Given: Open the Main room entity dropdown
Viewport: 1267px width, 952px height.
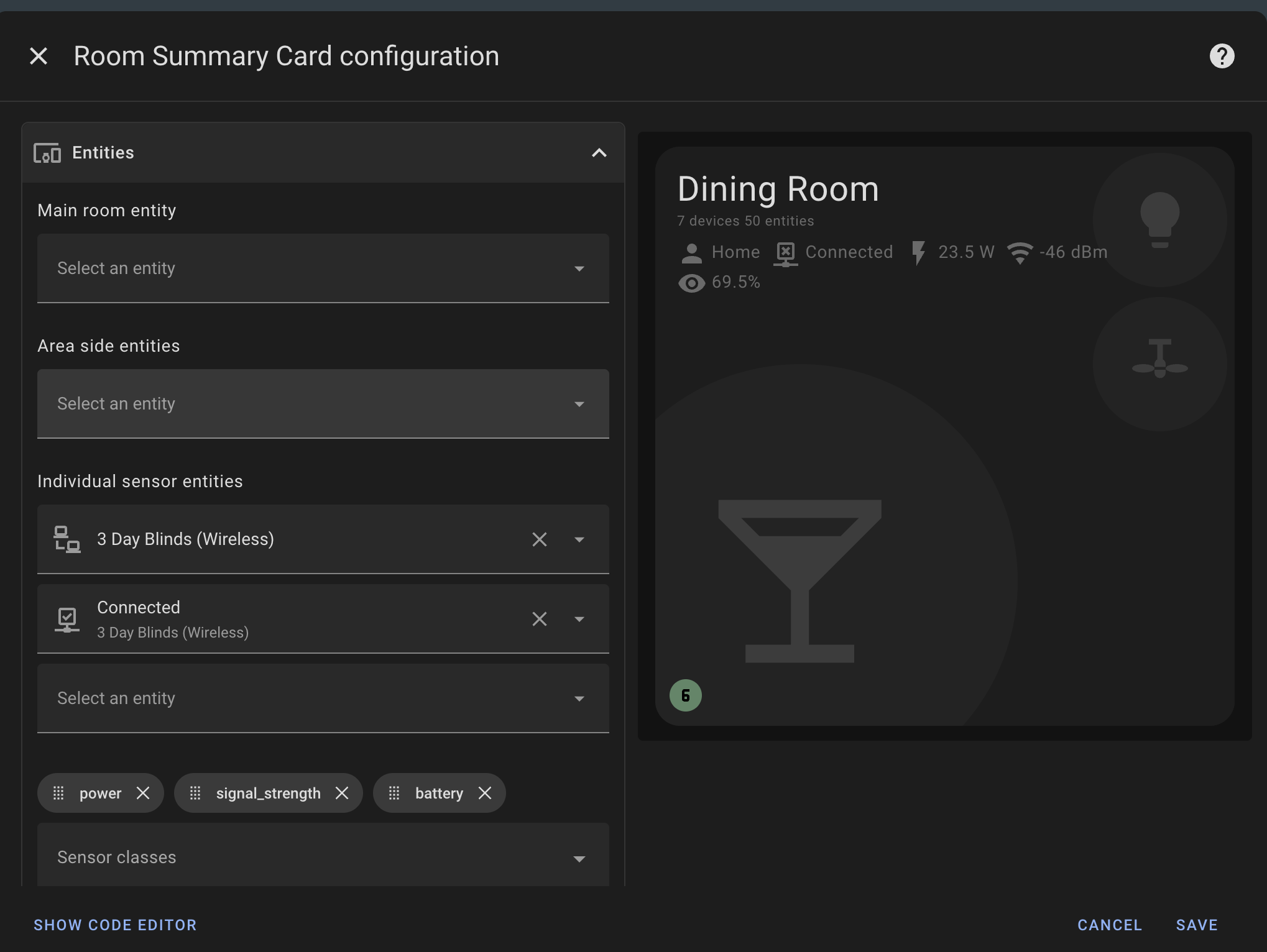Looking at the screenshot, I should point(579,268).
